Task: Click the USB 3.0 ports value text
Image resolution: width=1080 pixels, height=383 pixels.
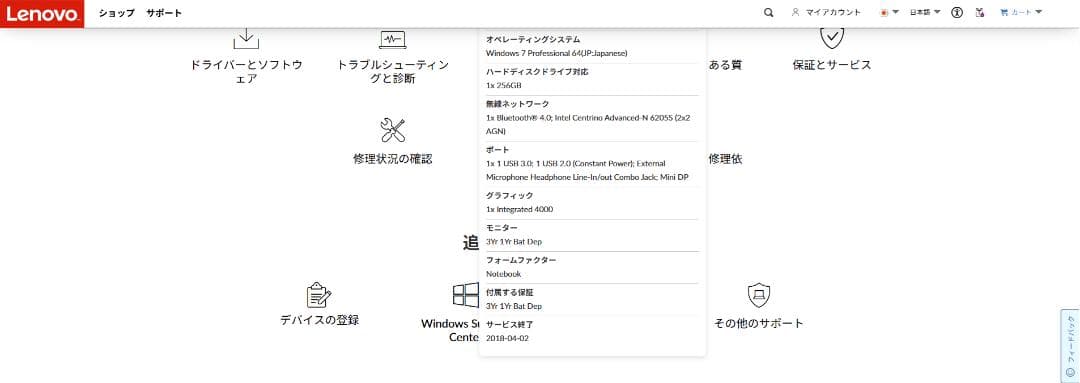Action: (588, 170)
